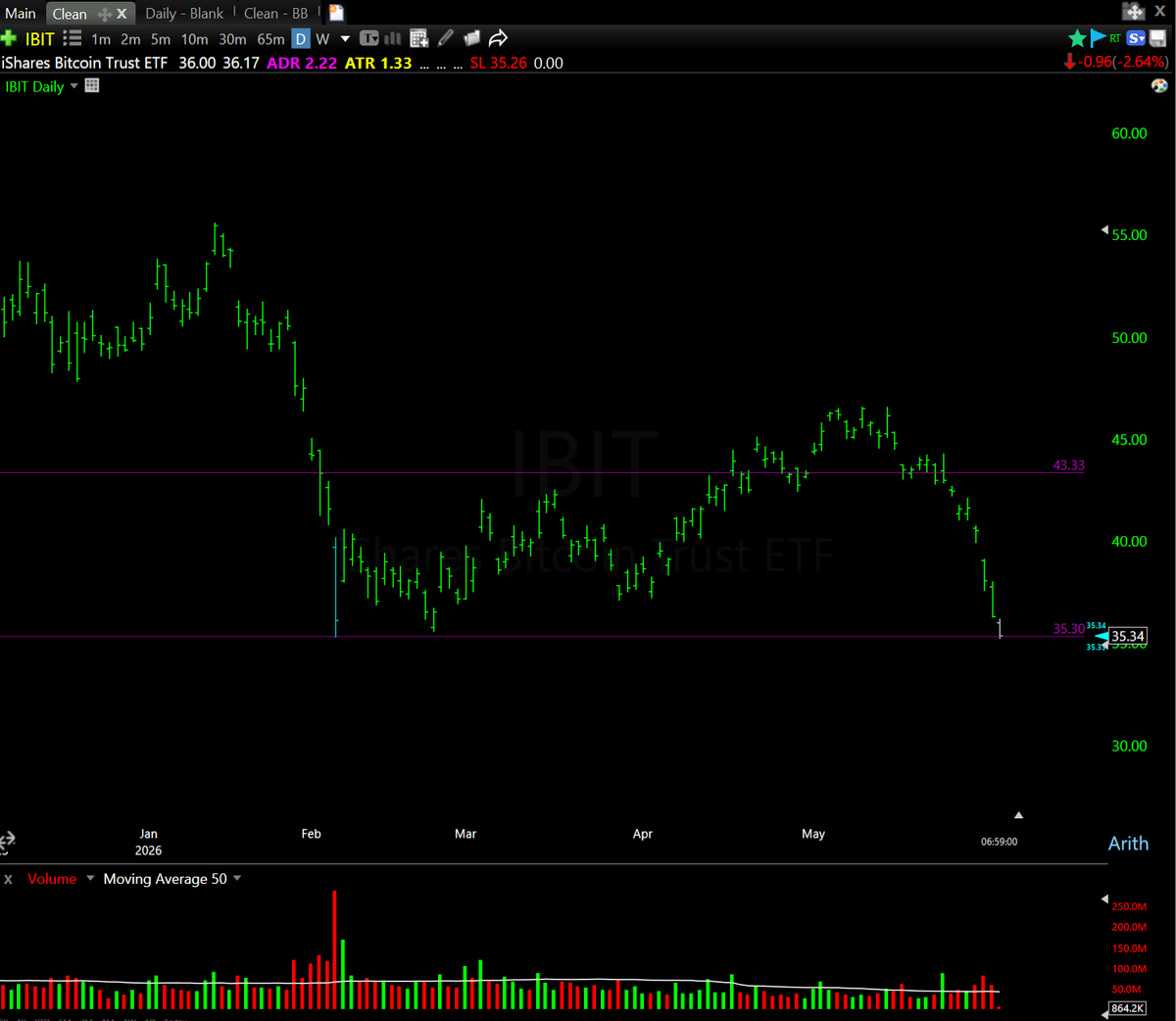Select the W weekly timeframe
Screen dimensions: 1176x1021
coord(322,39)
